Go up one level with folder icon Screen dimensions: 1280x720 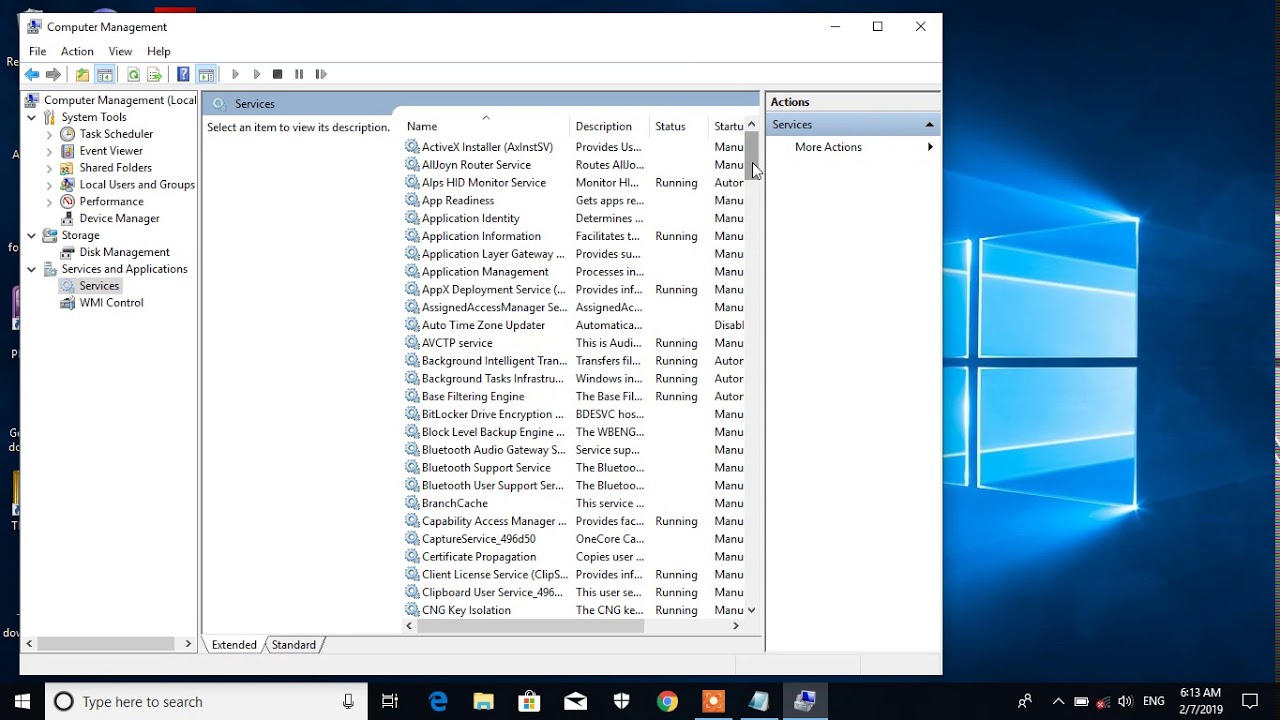(82, 74)
